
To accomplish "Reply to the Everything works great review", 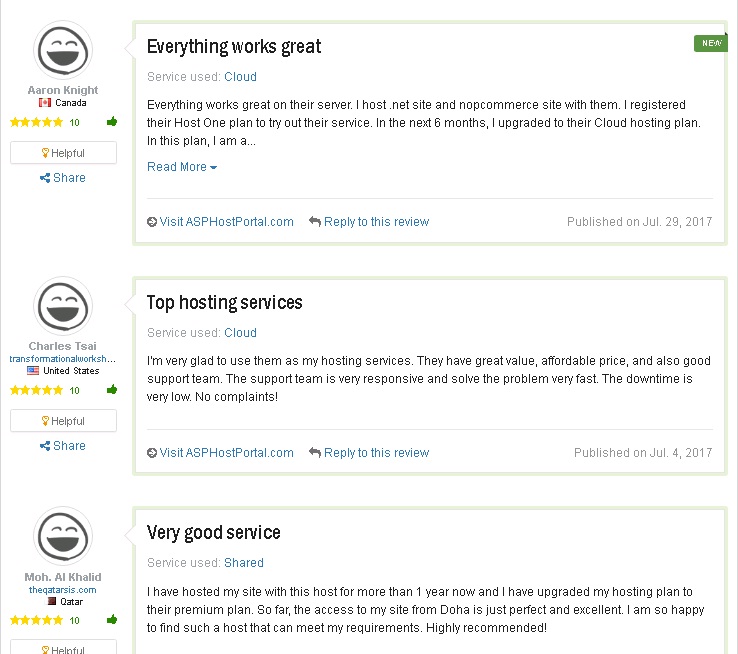I will click(x=369, y=222).
